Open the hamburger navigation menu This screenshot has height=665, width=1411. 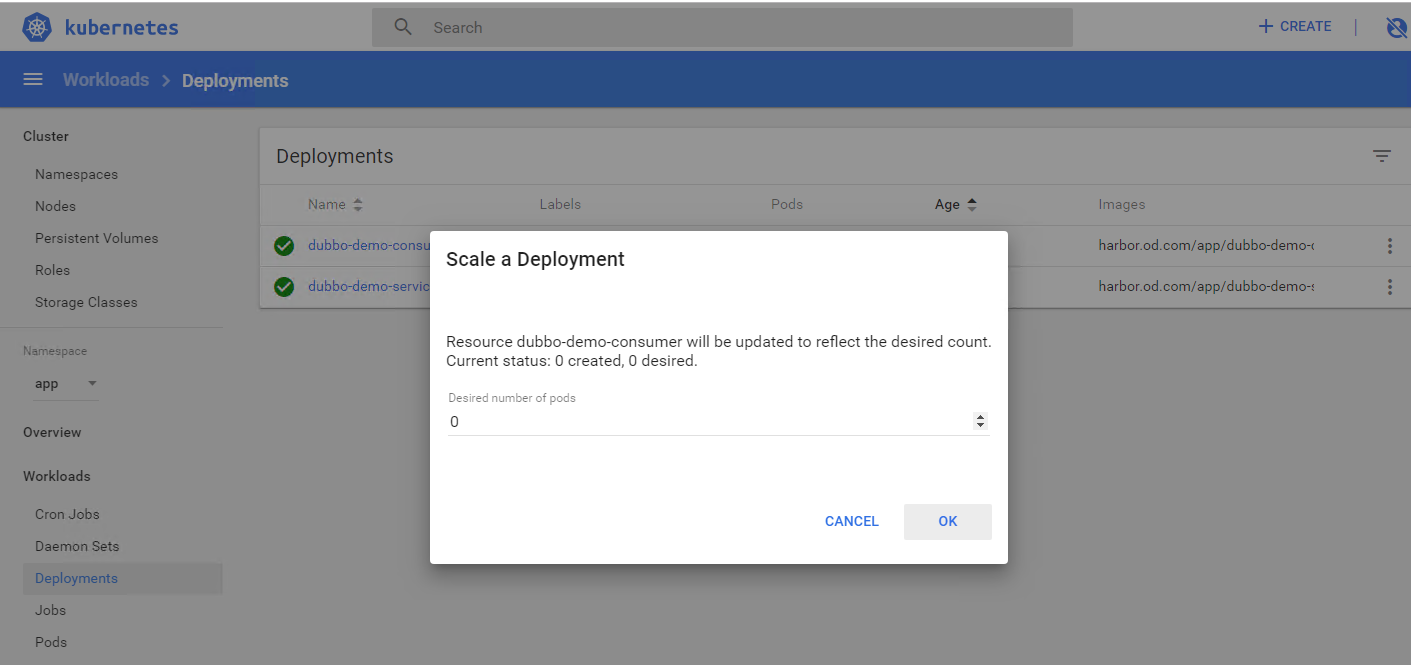(33, 80)
